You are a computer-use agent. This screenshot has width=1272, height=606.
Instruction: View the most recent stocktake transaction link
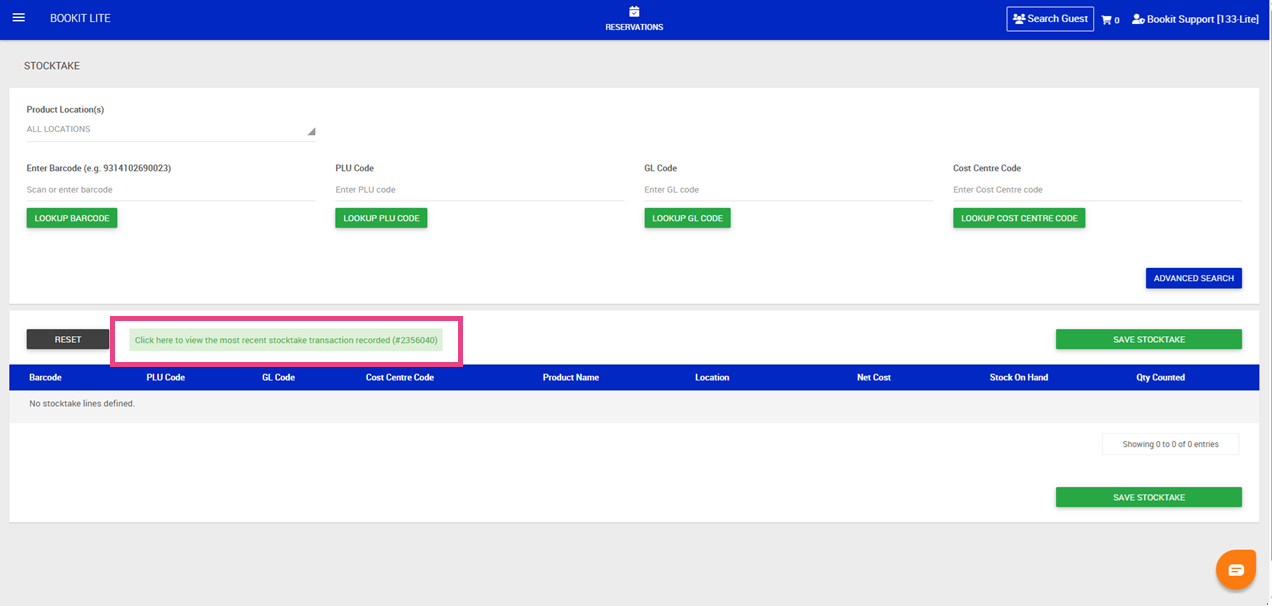click(286, 340)
